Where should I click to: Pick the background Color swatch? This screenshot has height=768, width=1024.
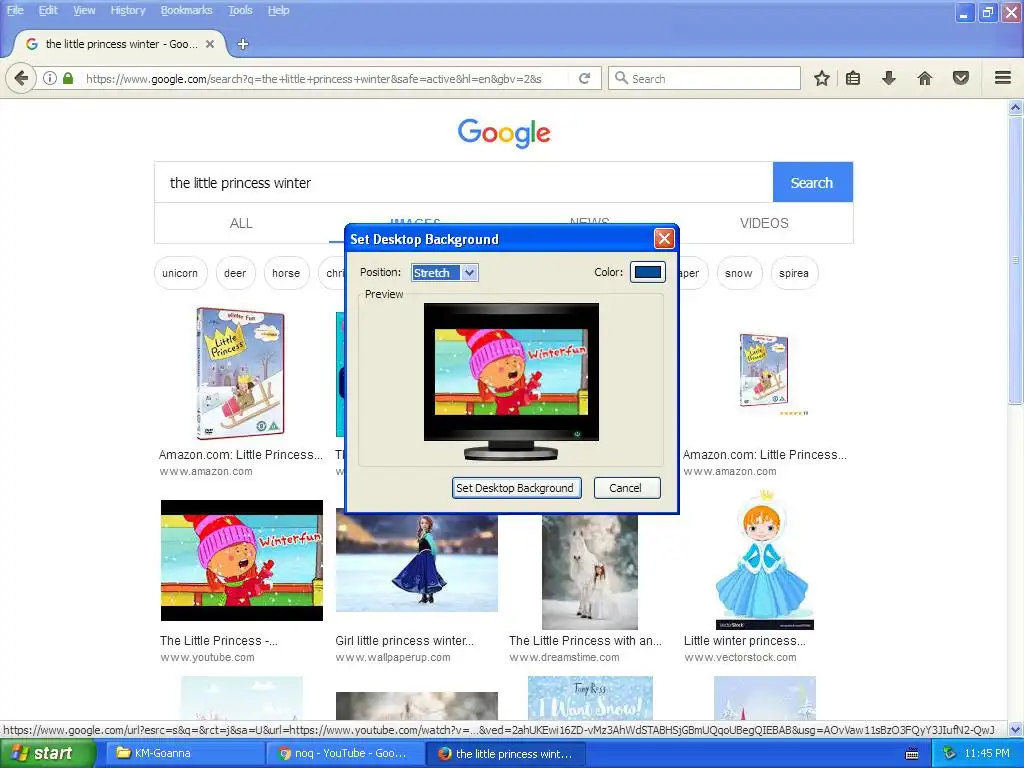(x=648, y=272)
